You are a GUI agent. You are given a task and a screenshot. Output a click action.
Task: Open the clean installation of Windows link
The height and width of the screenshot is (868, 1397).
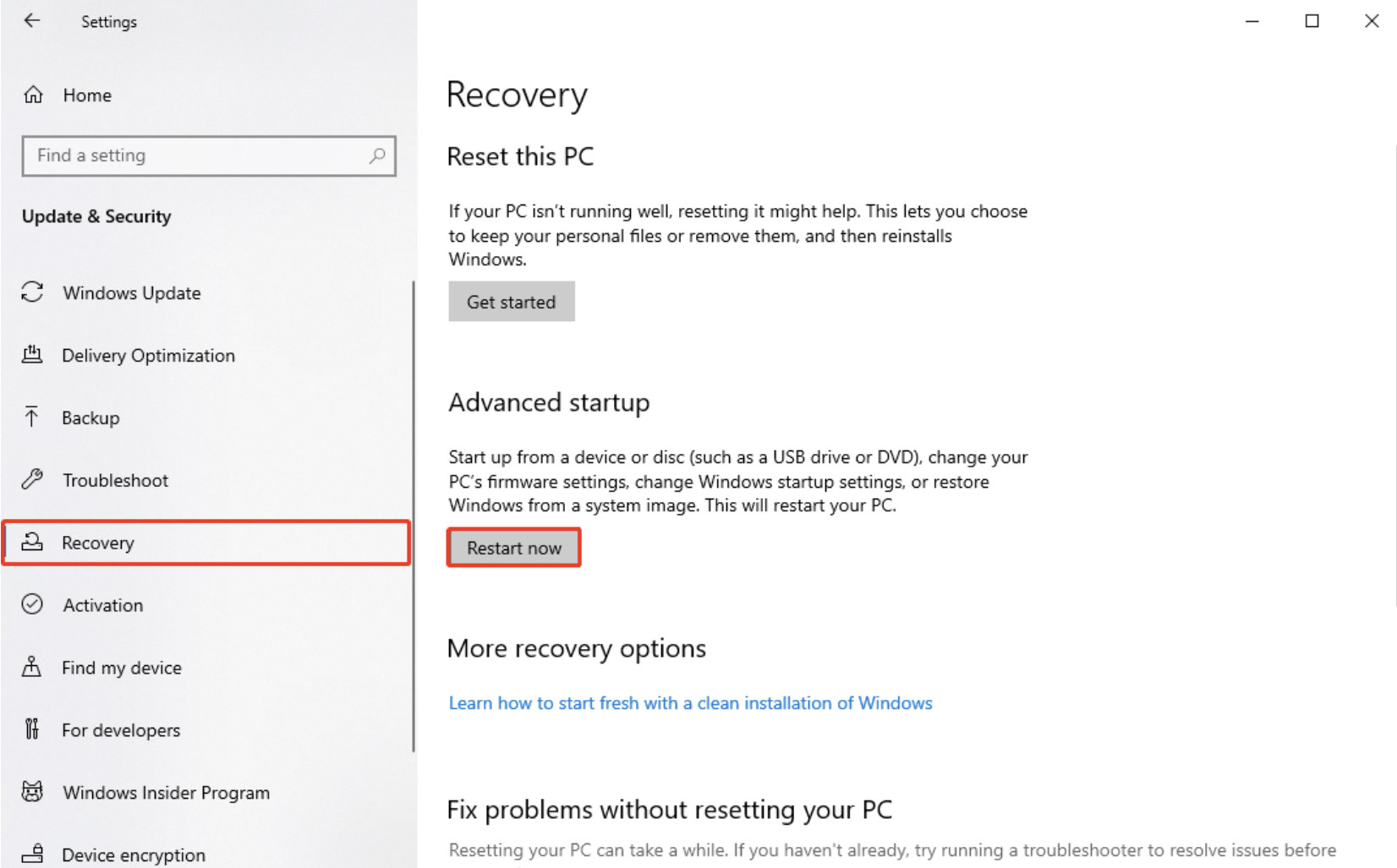pos(690,703)
